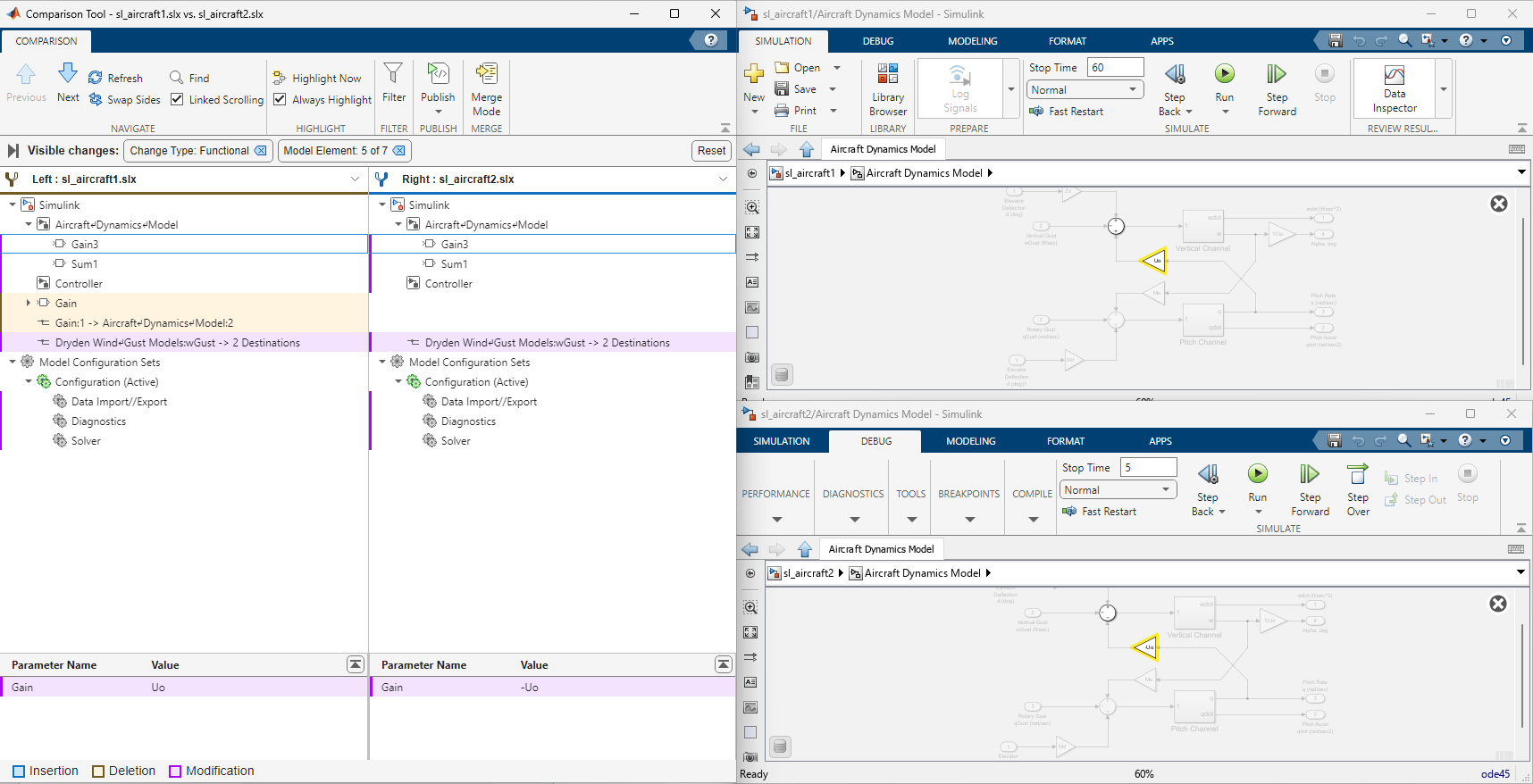
Task: Click the Next change arrow icon
Action: [68, 73]
